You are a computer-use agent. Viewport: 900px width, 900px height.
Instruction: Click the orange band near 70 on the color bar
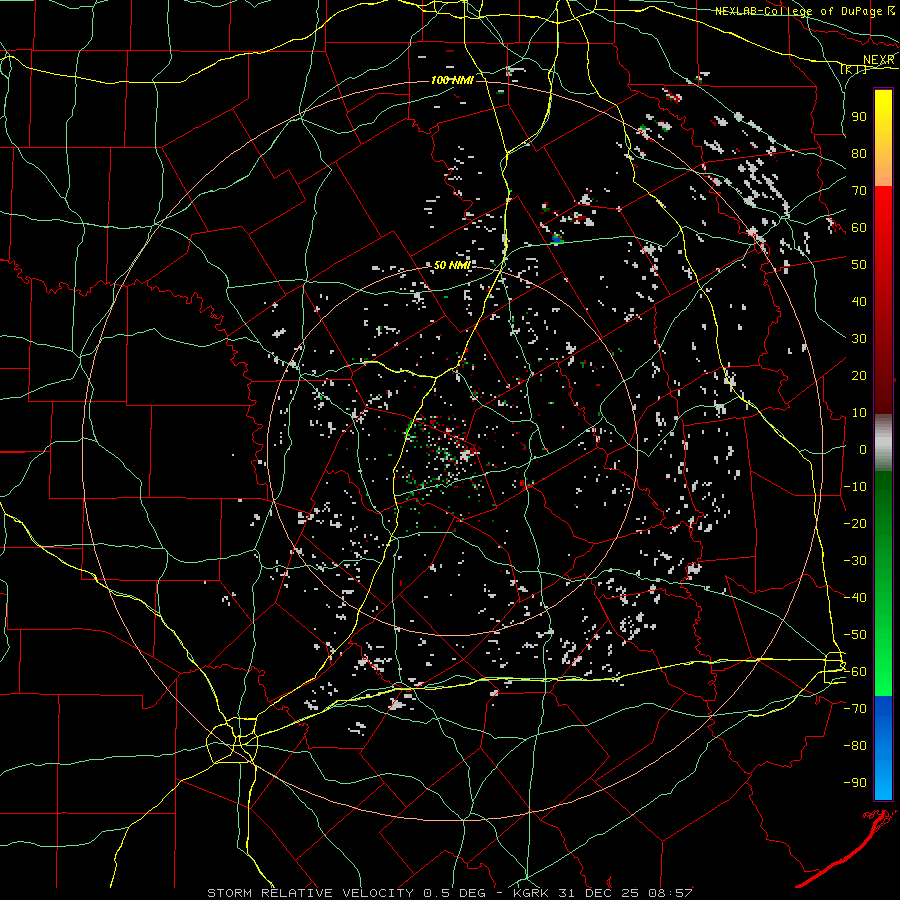tap(883, 171)
